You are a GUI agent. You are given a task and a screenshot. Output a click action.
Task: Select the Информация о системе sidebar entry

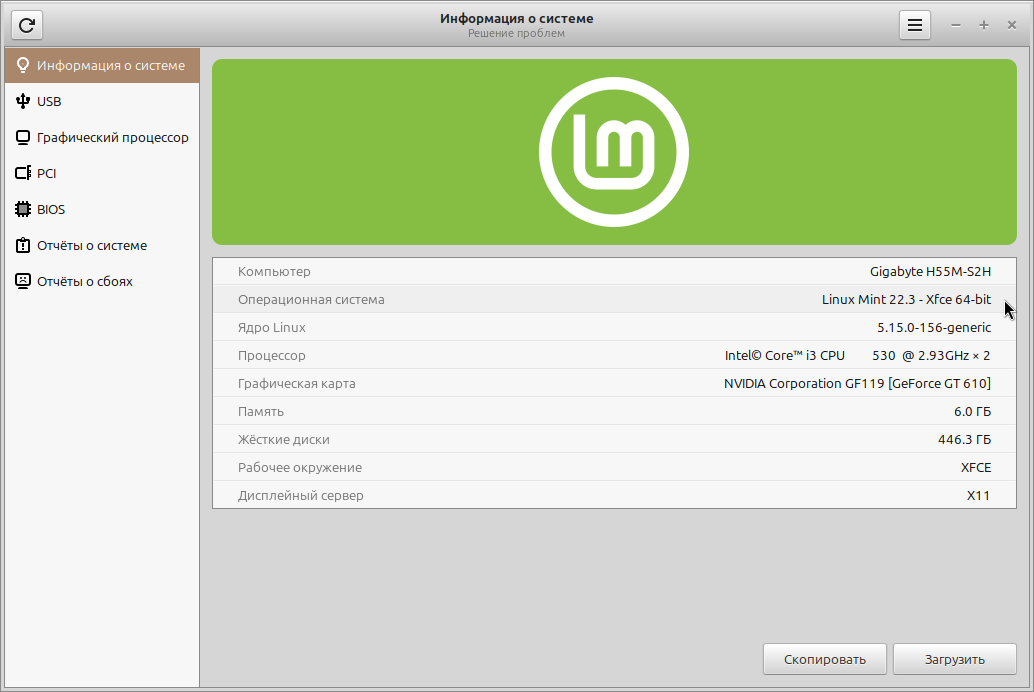click(102, 65)
